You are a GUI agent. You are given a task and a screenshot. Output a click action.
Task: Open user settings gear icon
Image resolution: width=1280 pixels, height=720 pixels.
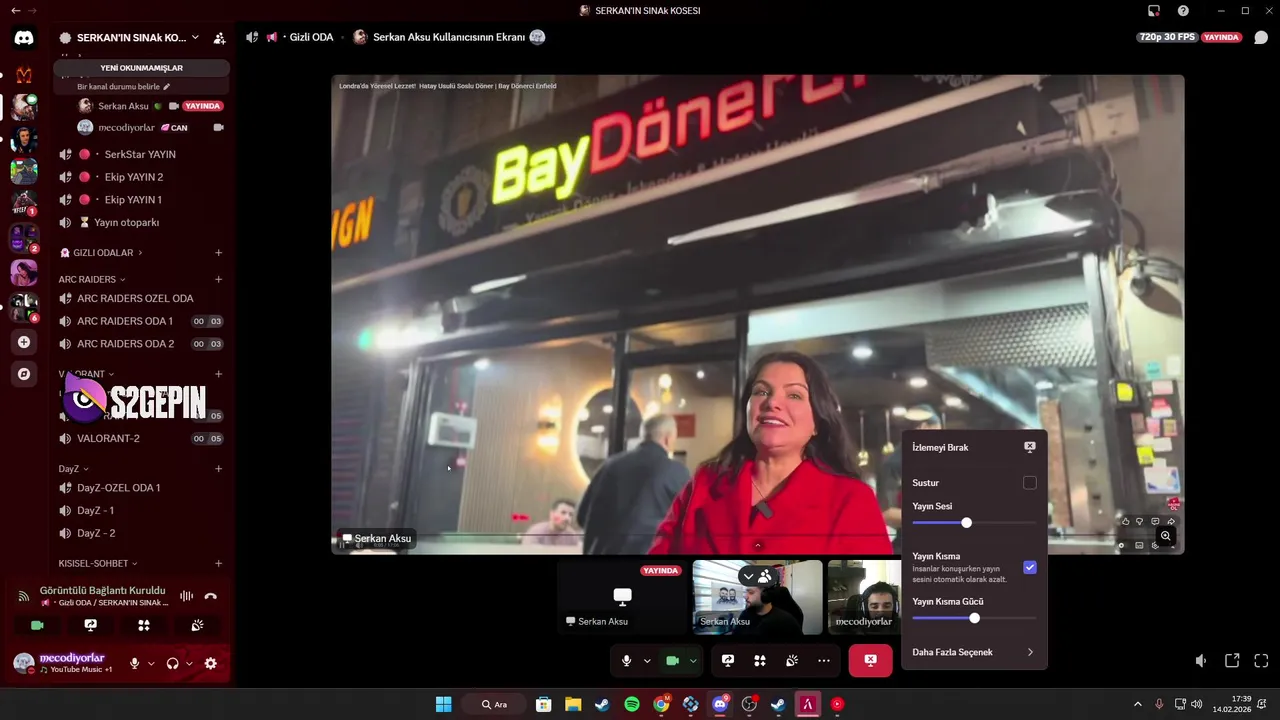(x=210, y=663)
